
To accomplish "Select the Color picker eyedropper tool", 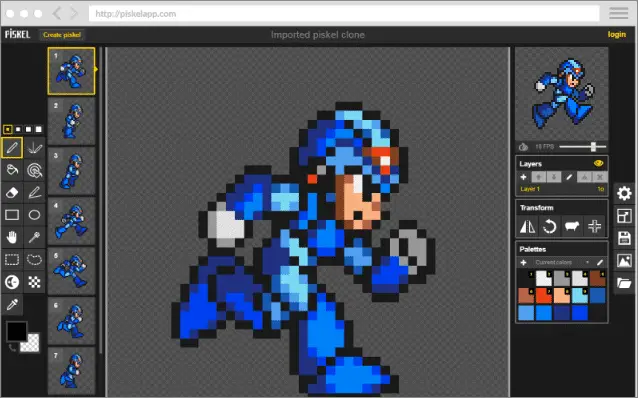I will [12, 304].
